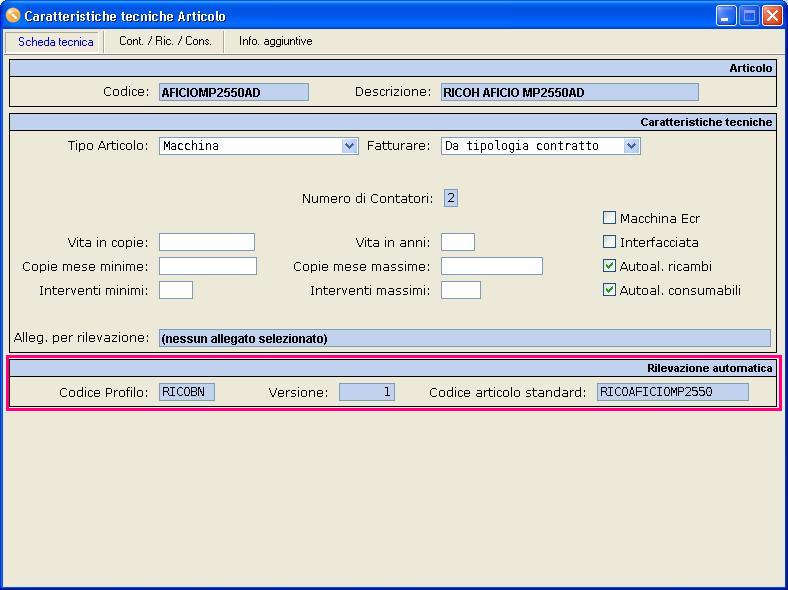Click the Codice articolo standard field
788x590 pixels.
[x=672, y=392]
